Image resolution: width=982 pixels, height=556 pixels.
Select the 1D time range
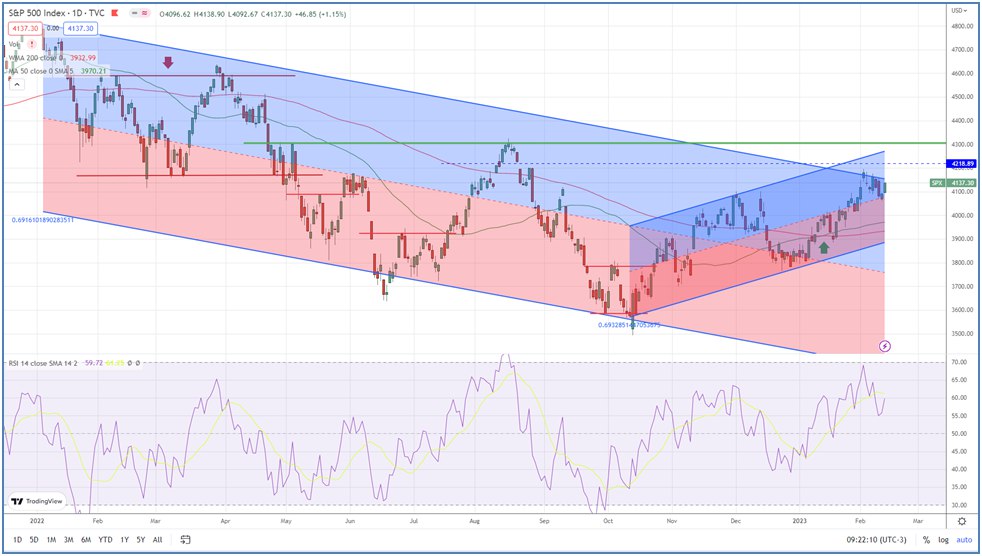(x=17, y=540)
